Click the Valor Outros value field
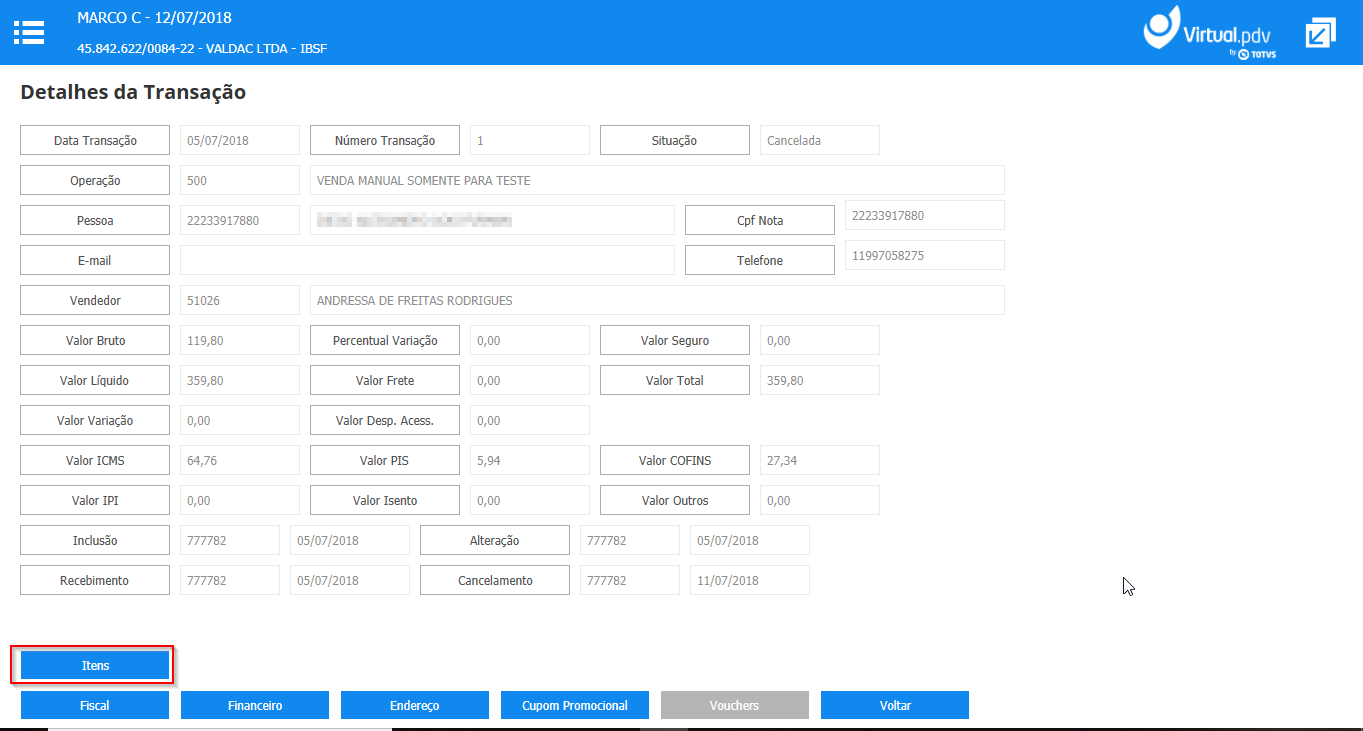 tap(820, 500)
